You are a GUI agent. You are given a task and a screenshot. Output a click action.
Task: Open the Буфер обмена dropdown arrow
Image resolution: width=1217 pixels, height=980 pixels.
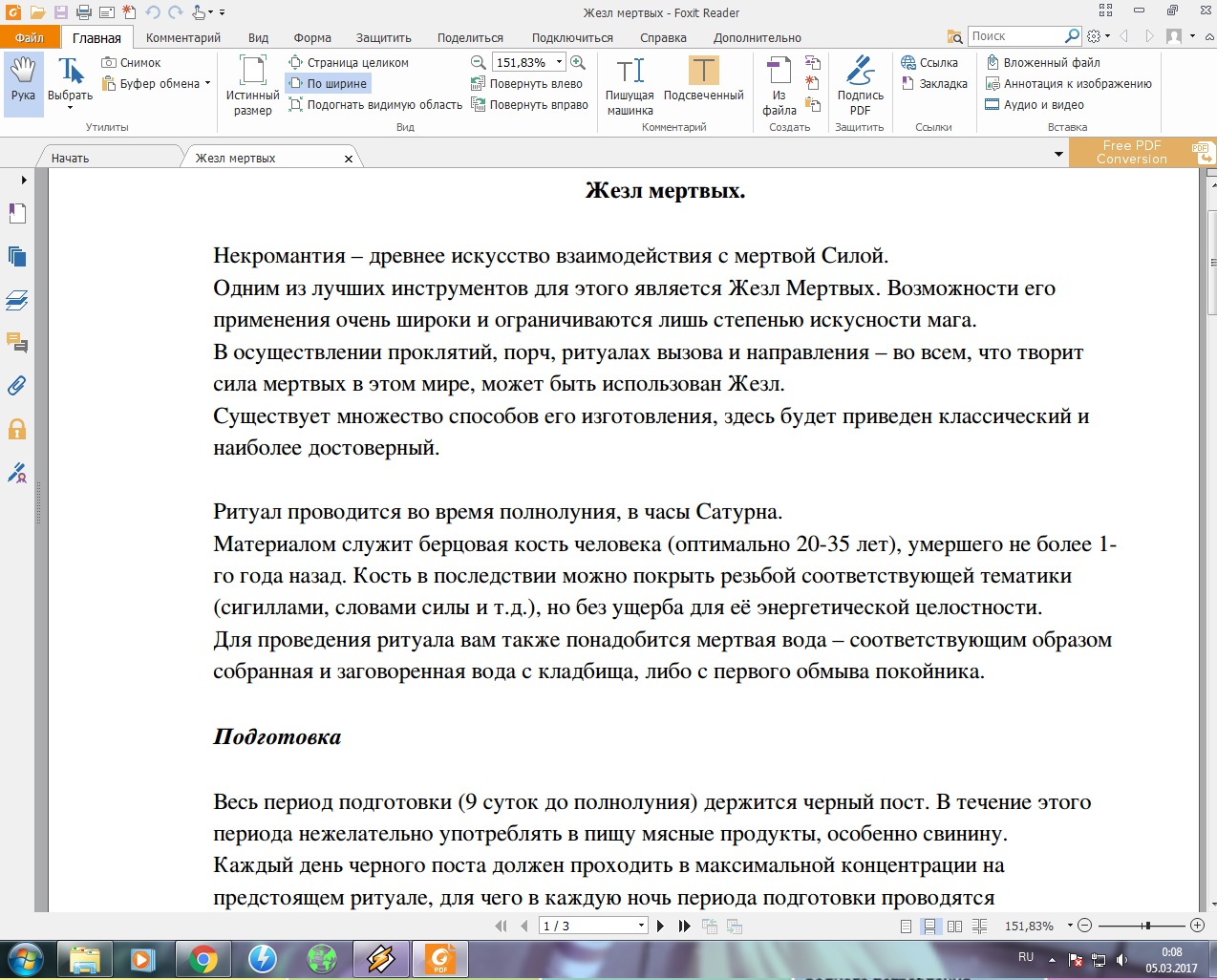pyautogui.click(x=208, y=84)
